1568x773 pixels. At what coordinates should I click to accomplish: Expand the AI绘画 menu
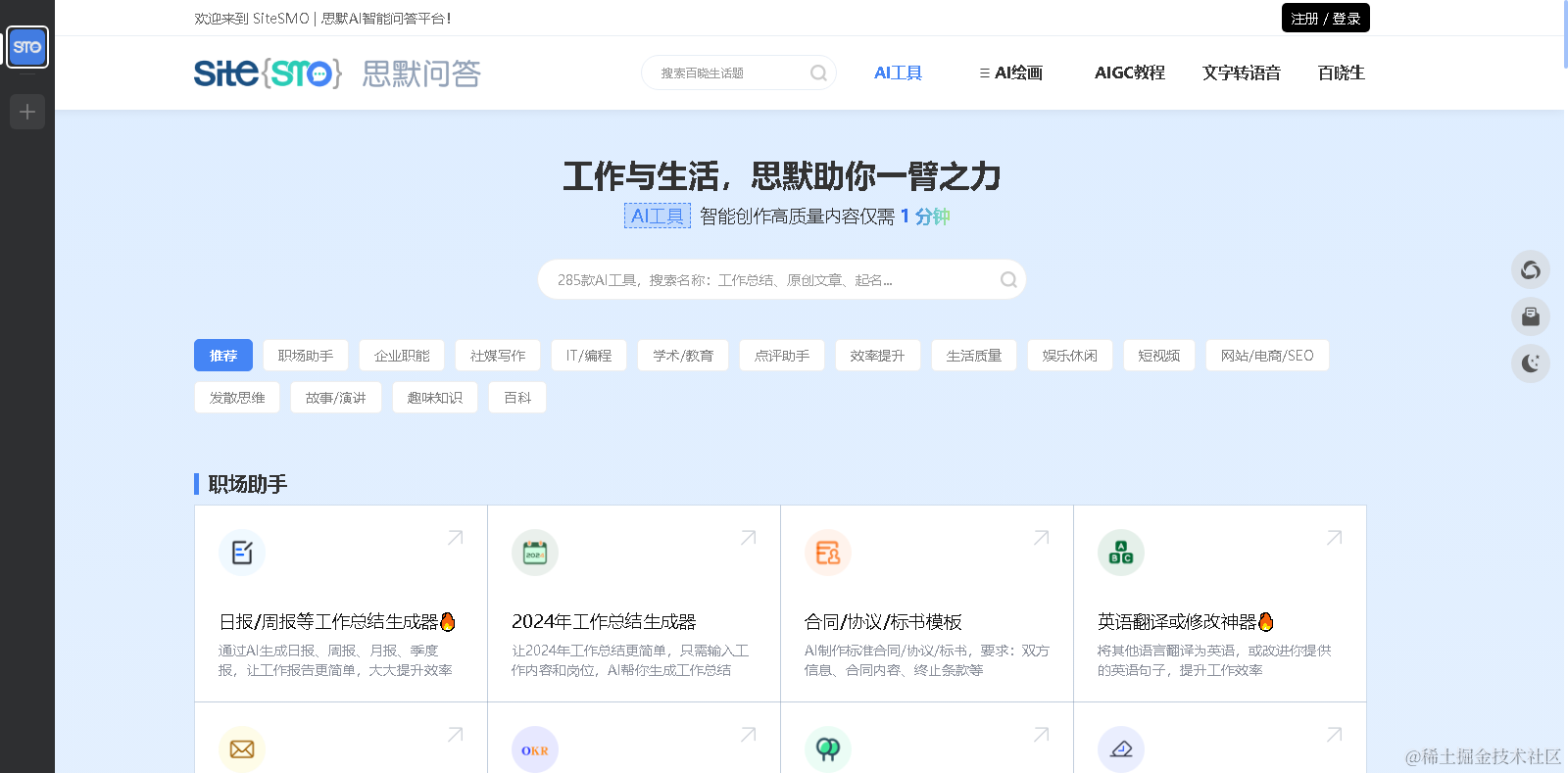1010,72
